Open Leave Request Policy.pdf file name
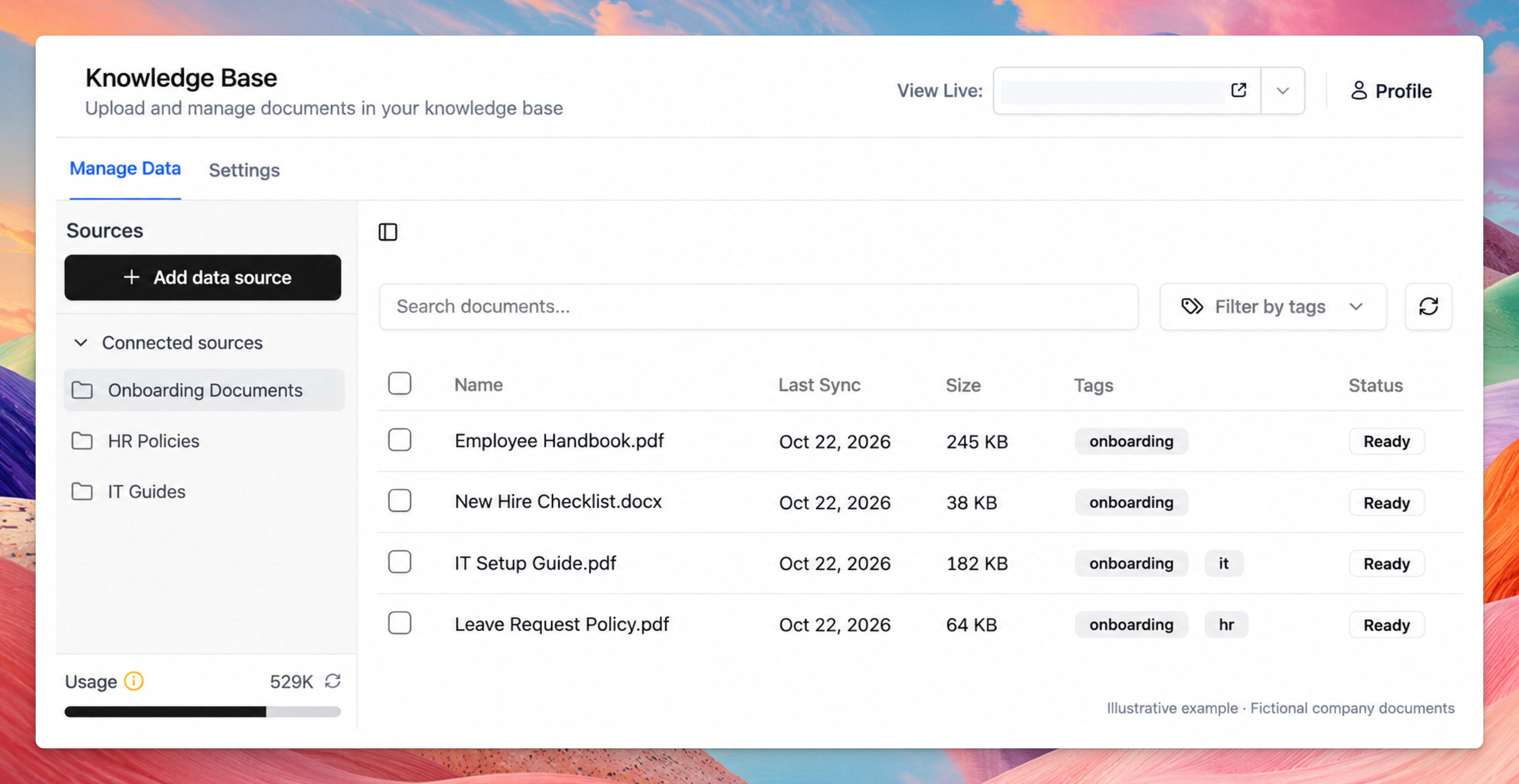Viewport: 1519px width, 784px height. tap(562, 624)
